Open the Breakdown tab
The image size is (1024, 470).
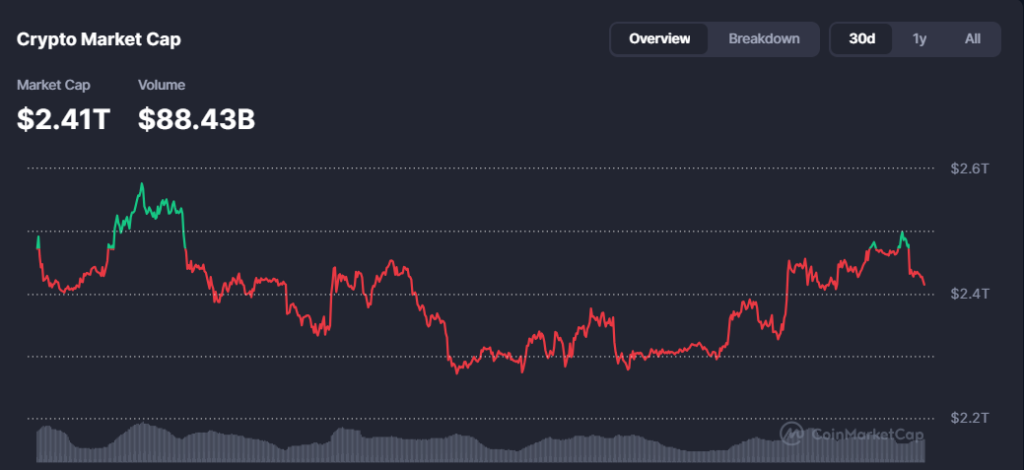coord(764,39)
